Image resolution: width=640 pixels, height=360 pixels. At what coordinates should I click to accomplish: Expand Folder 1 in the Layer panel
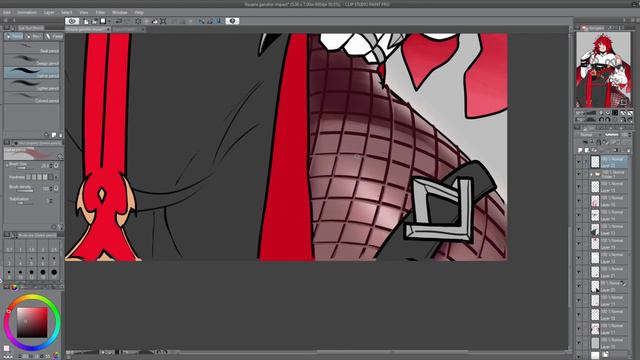pyautogui.click(x=591, y=174)
